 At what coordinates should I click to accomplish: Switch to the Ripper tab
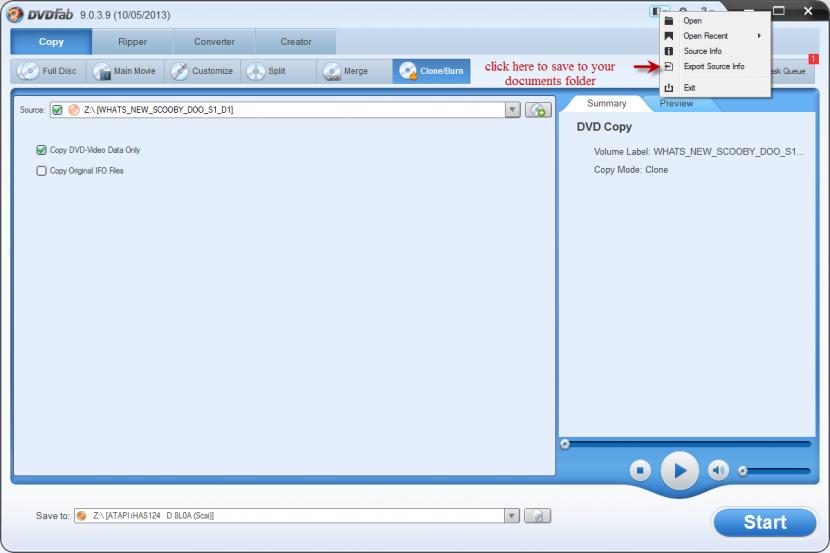(133, 42)
